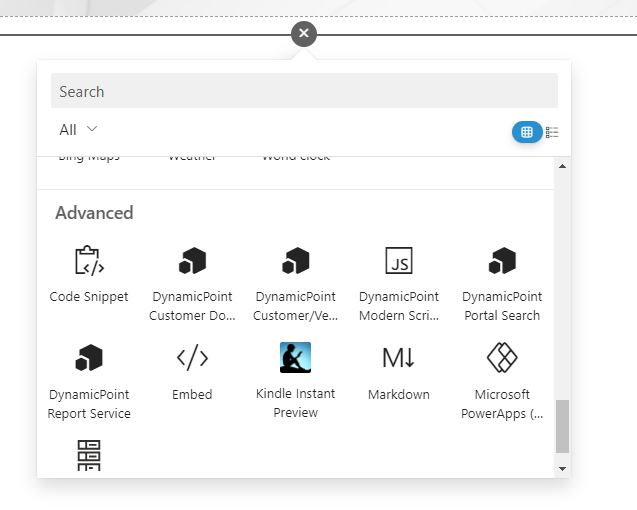This screenshot has width=637, height=510.
Task: Click the Markdown label text
Action: [x=399, y=395]
